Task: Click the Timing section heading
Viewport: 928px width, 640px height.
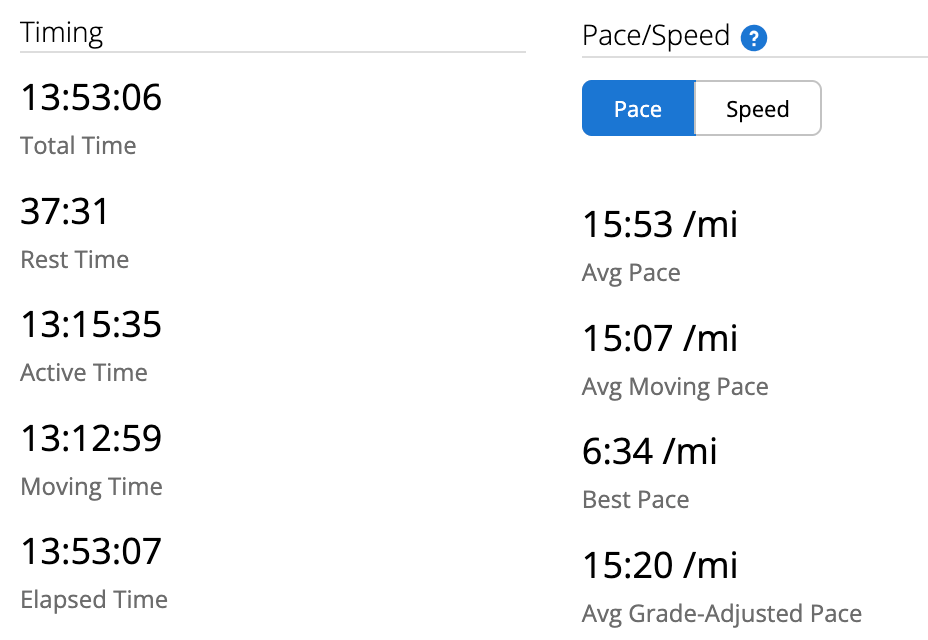Action: [x=62, y=32]
